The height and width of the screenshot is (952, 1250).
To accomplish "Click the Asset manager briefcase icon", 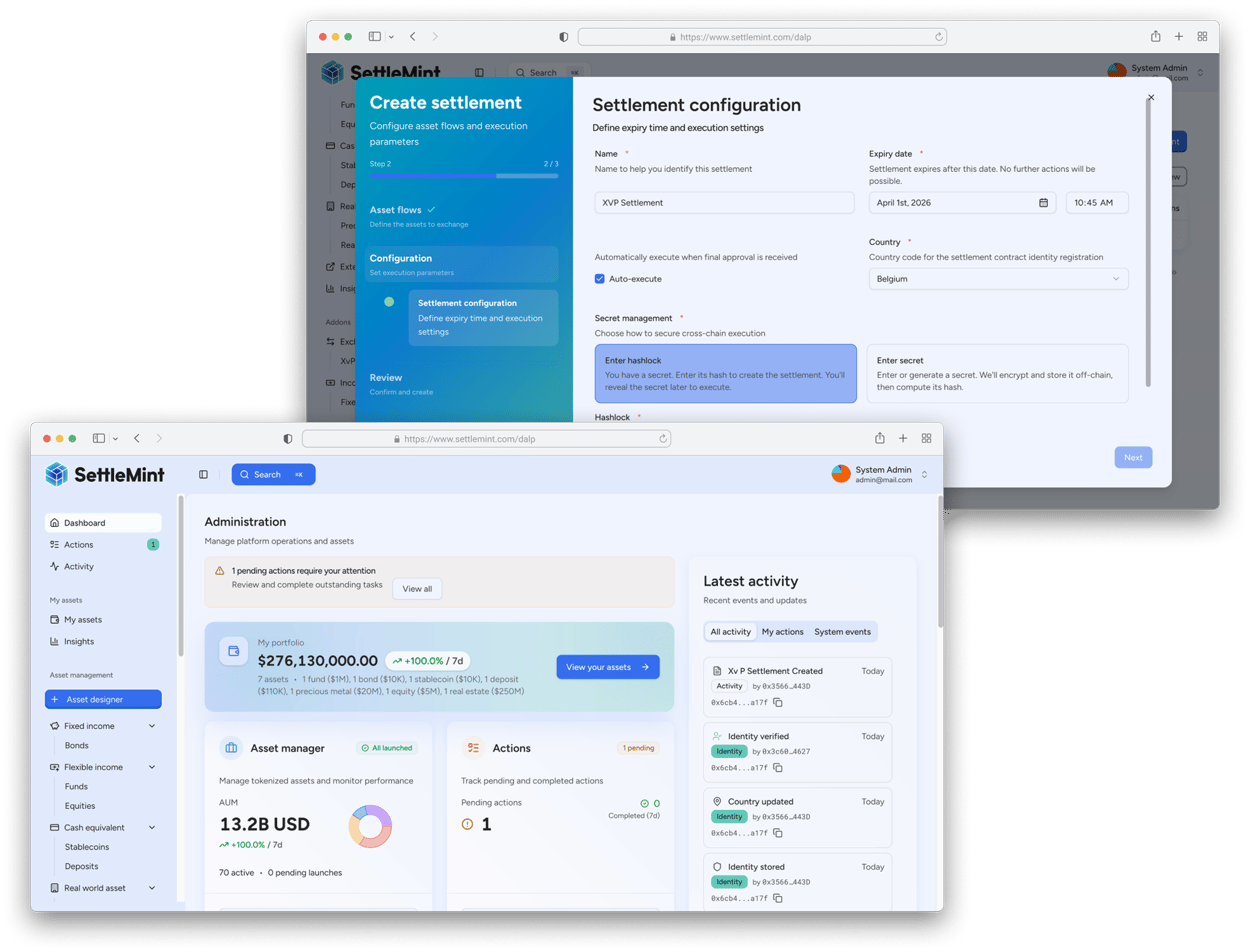I will tap(231, 747).
